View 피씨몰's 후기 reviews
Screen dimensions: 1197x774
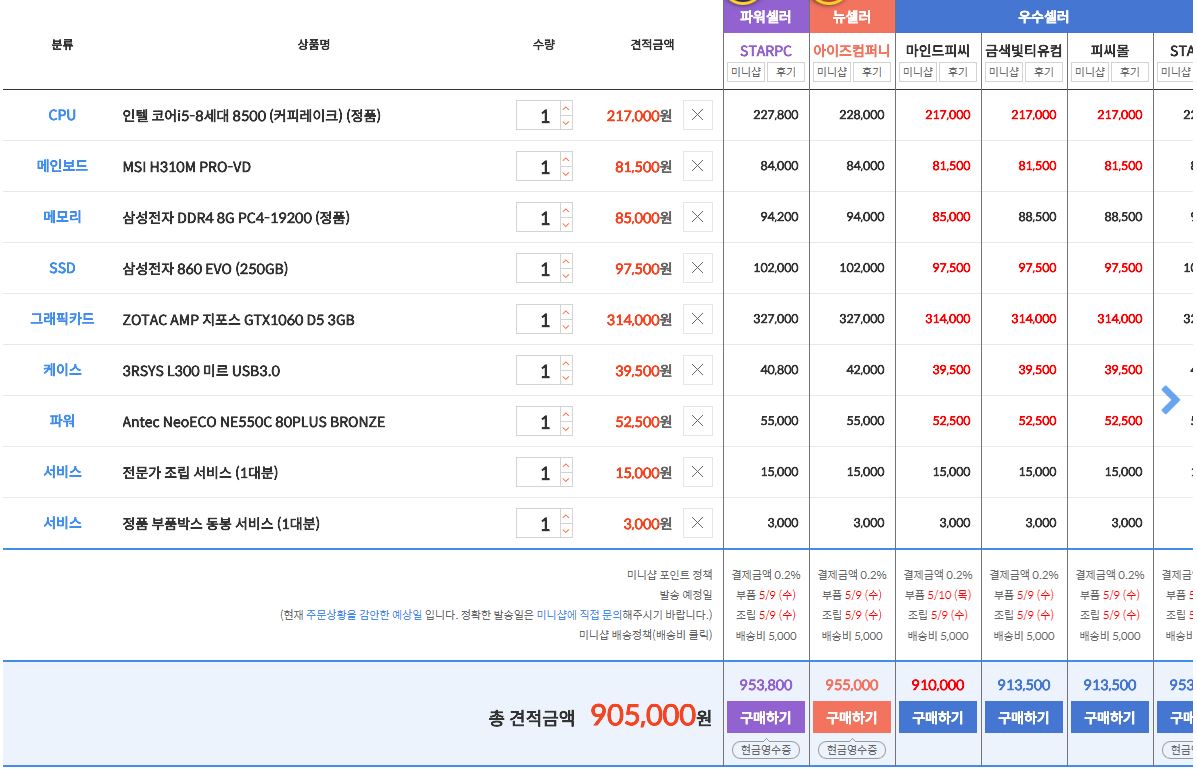(x=1130, y=72)
